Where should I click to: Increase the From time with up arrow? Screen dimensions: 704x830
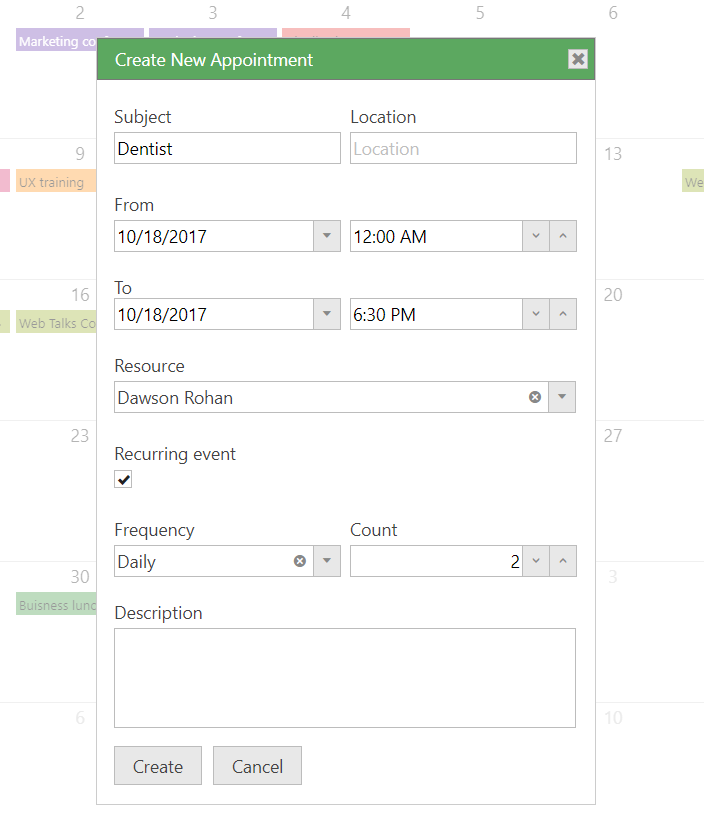(563, 236)
